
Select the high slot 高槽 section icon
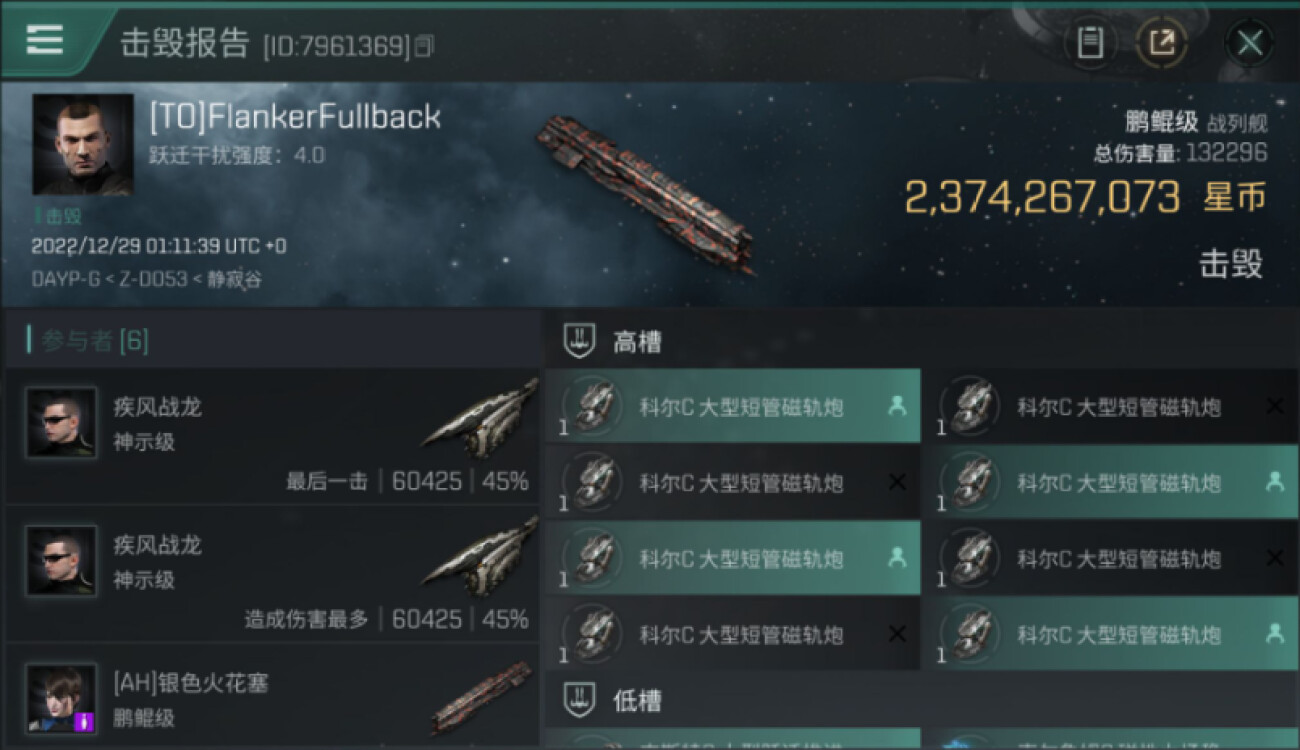point(579,341)
